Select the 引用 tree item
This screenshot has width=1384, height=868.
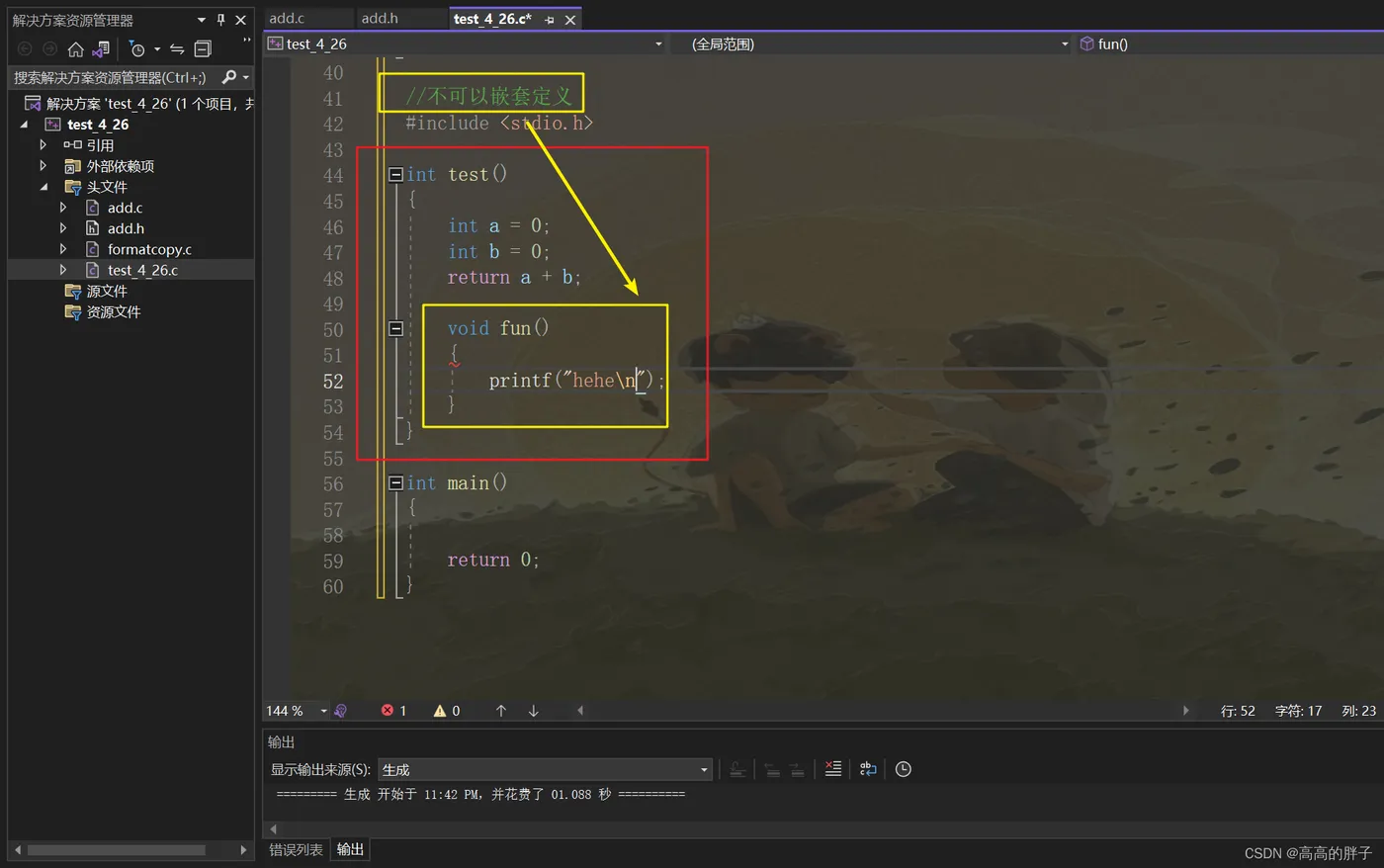(x=100, y=145)
